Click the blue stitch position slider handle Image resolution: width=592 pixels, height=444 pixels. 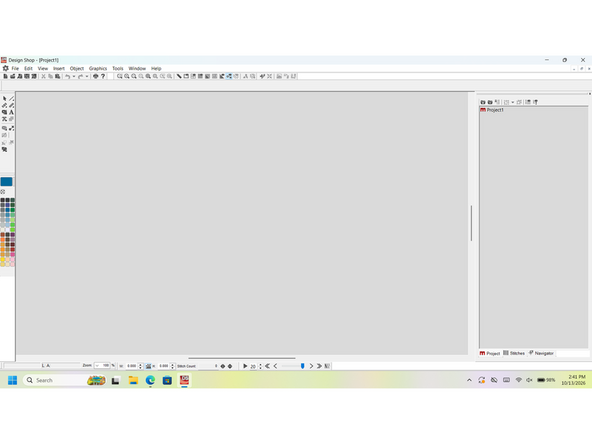(x=302, y=366)
